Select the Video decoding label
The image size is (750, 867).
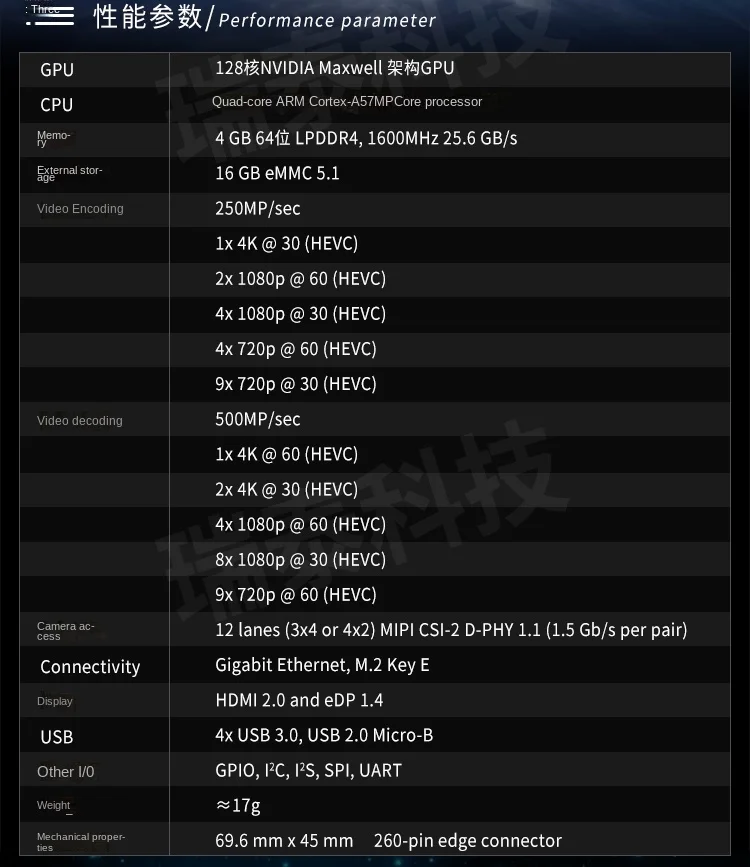[x=80, y=421]
